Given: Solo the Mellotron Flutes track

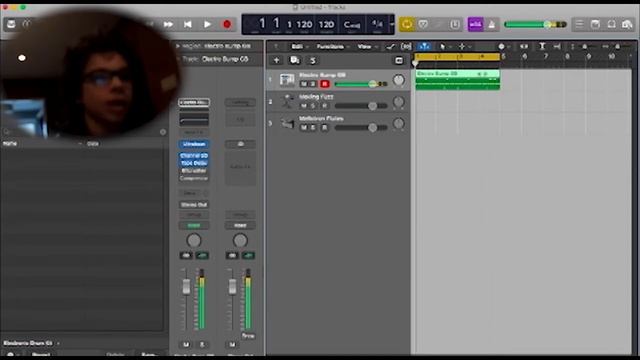Looking at the screenshot, I should [x=313, y=128].
